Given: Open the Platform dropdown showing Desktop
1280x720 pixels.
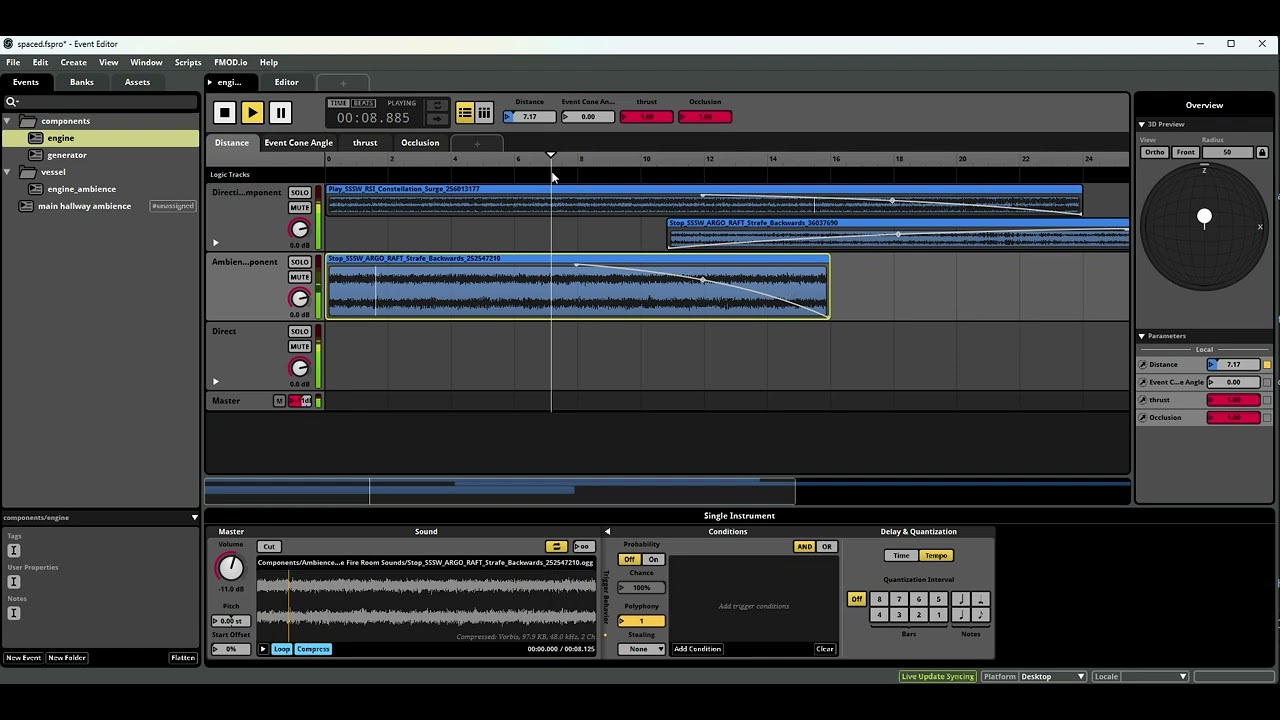Looking at the screenshot, I should (1052, 677).
